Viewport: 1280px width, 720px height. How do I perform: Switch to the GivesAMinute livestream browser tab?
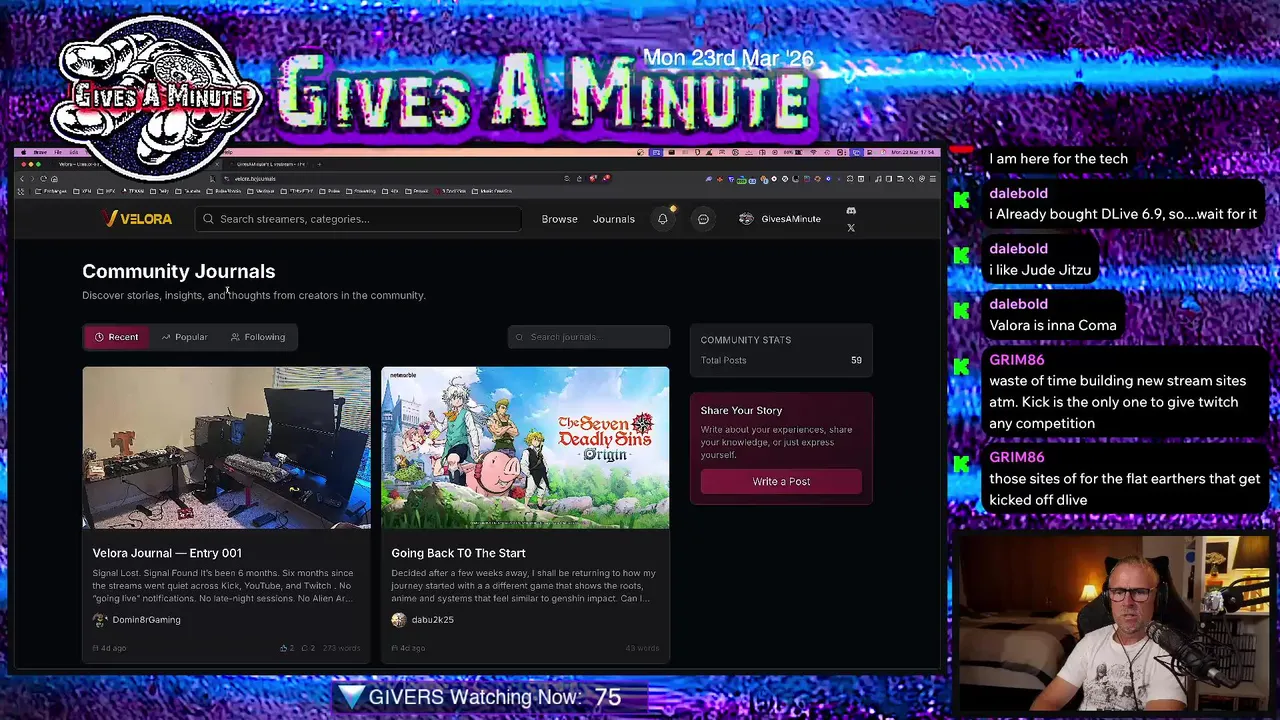click(x=270, y=164)
